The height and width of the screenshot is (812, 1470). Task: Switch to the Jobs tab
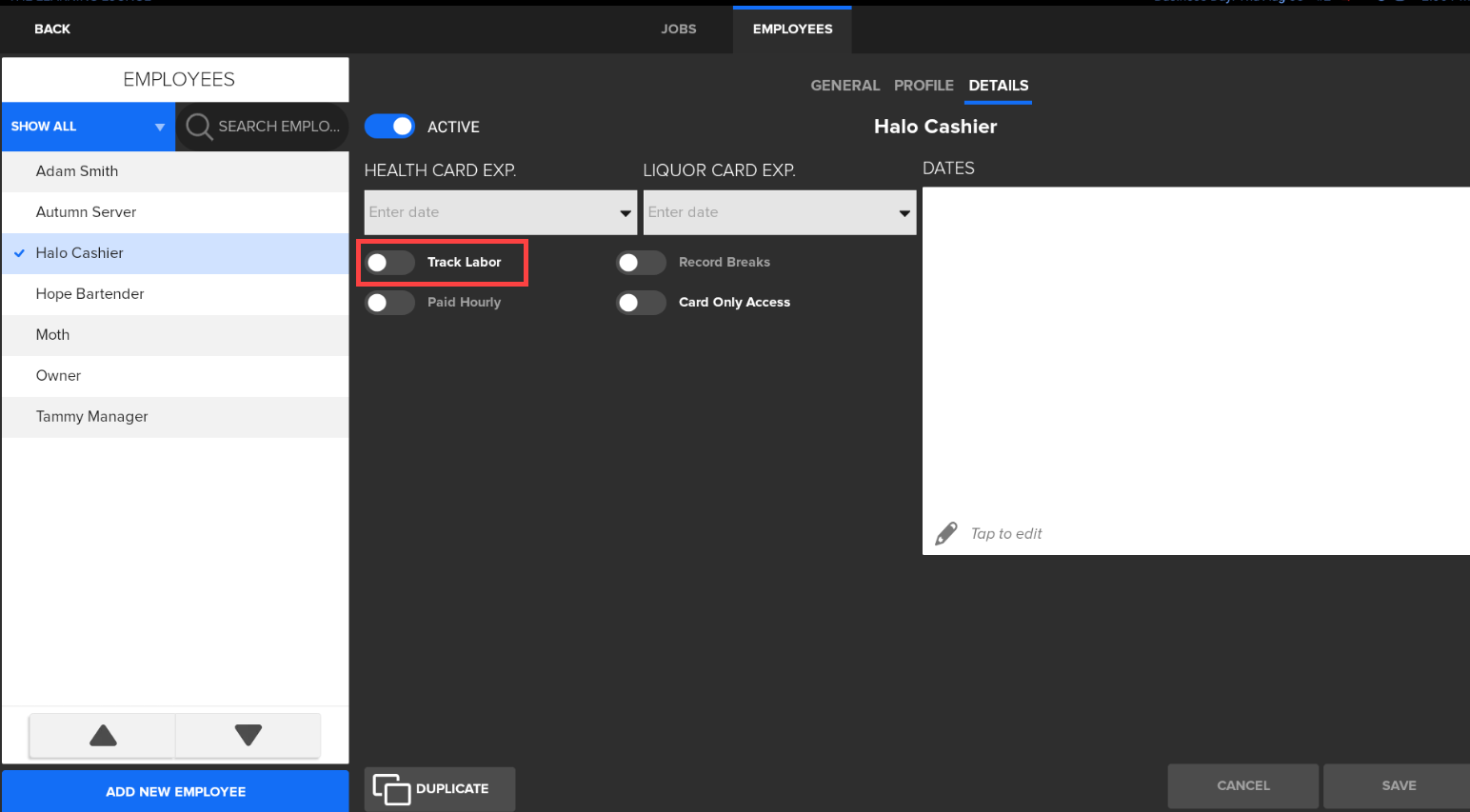[x=679, y=30]
